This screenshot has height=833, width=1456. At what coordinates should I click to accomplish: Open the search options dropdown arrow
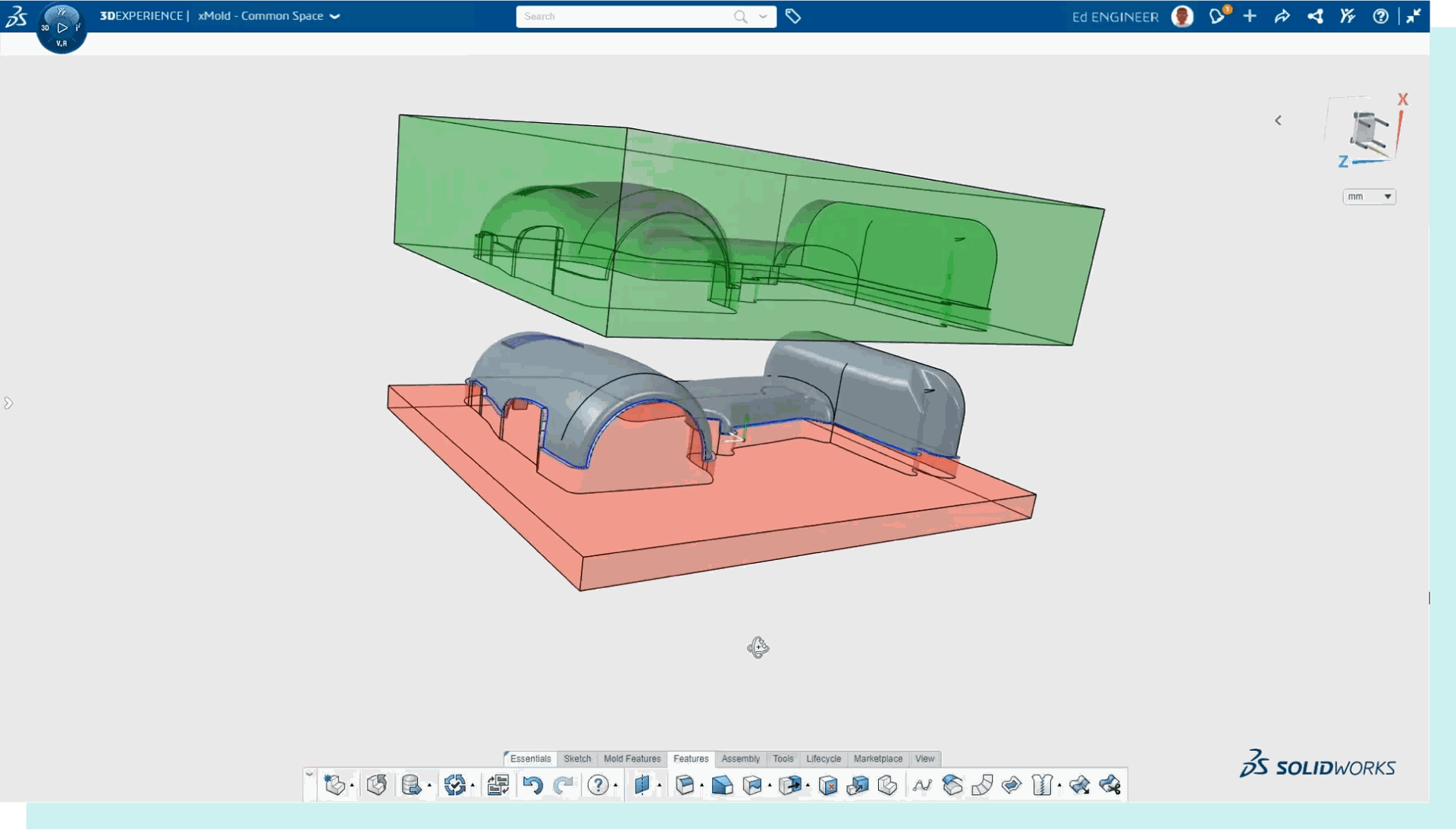point(763,16)
